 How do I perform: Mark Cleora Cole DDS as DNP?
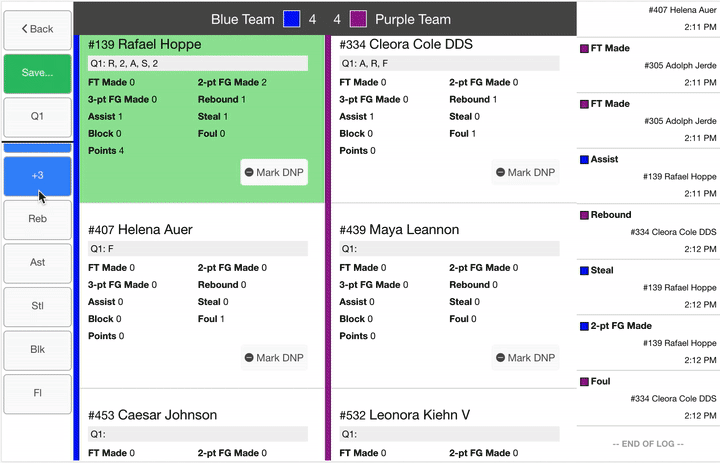click(x=525, y=172)
